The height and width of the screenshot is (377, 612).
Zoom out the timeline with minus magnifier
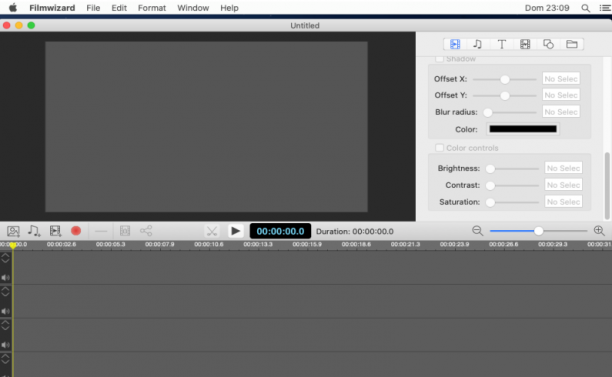pyautogui.click(x=477, y=231)
